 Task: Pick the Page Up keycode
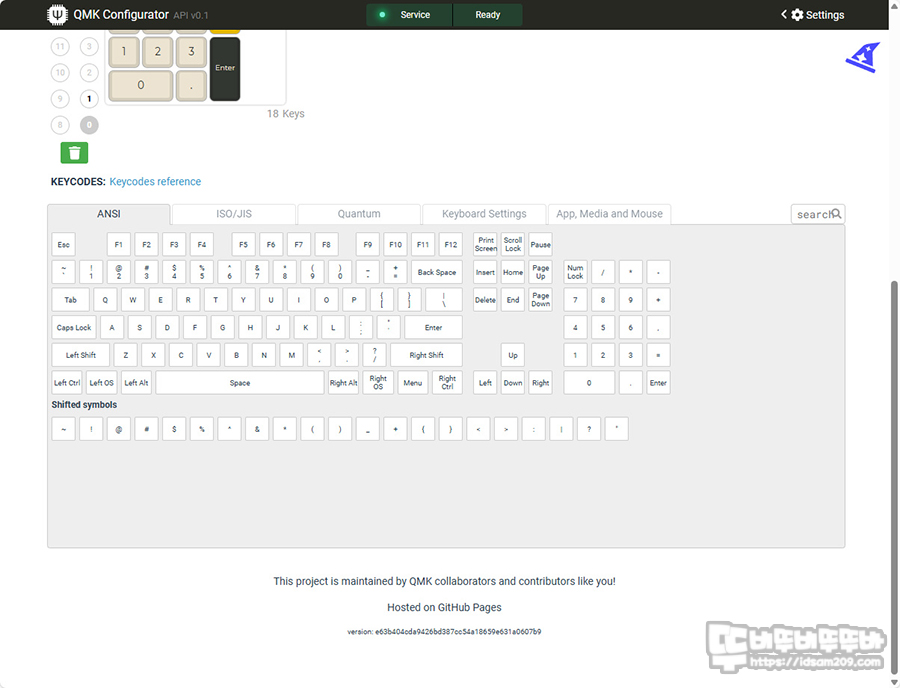[540, 272]
